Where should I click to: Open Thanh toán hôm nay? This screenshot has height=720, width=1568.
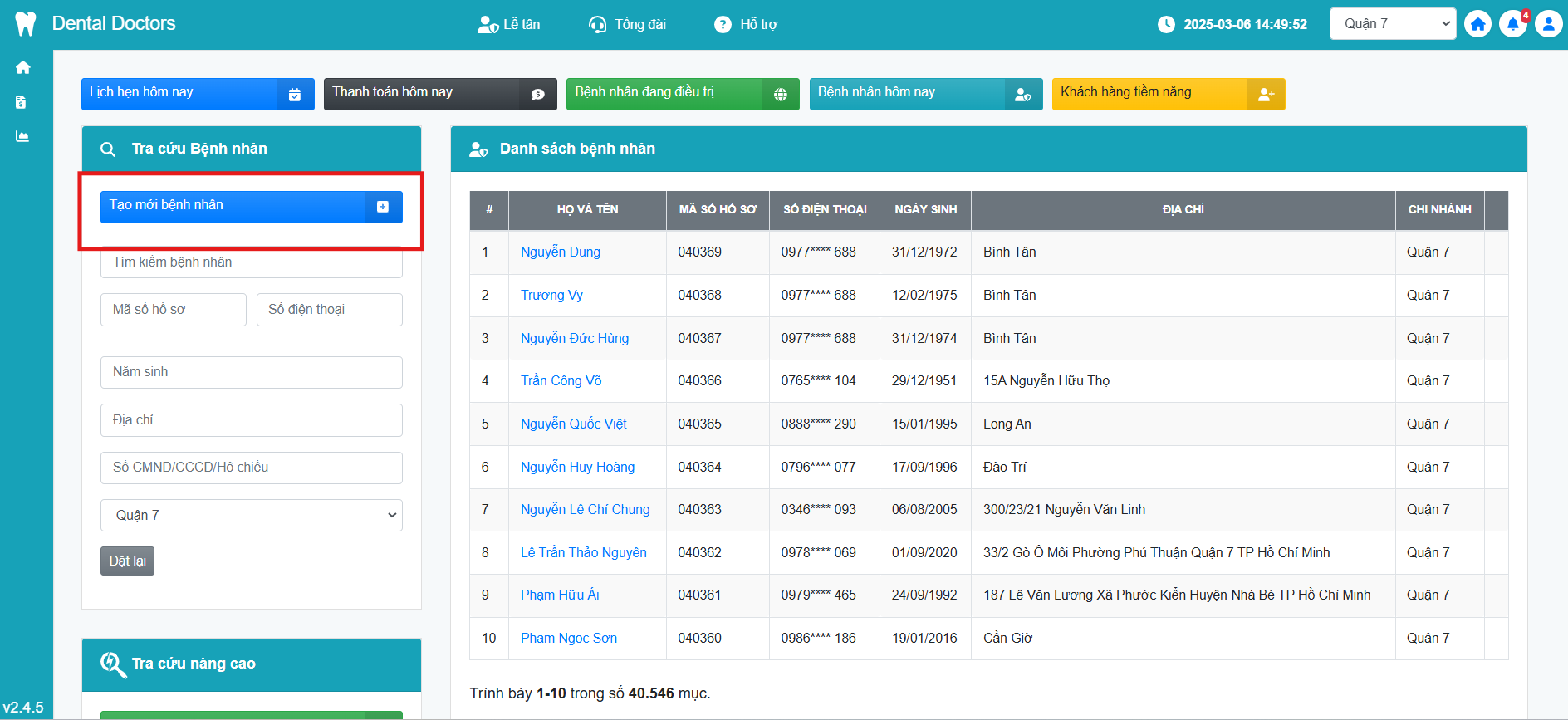click(x=439, y=94)
